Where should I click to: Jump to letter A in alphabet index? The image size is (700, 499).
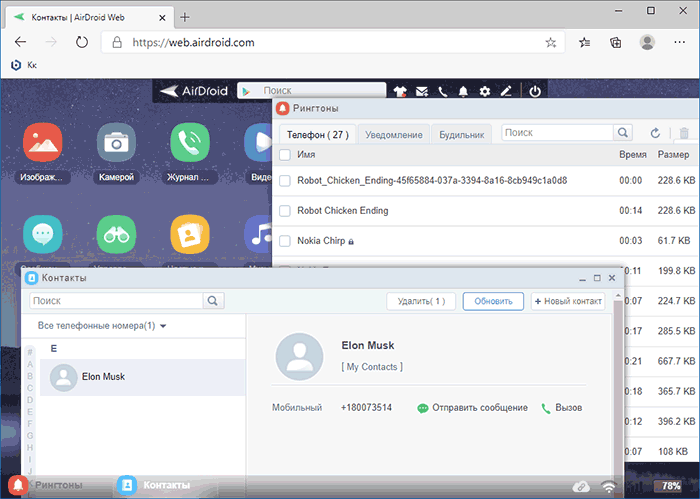tap(30, 364)
